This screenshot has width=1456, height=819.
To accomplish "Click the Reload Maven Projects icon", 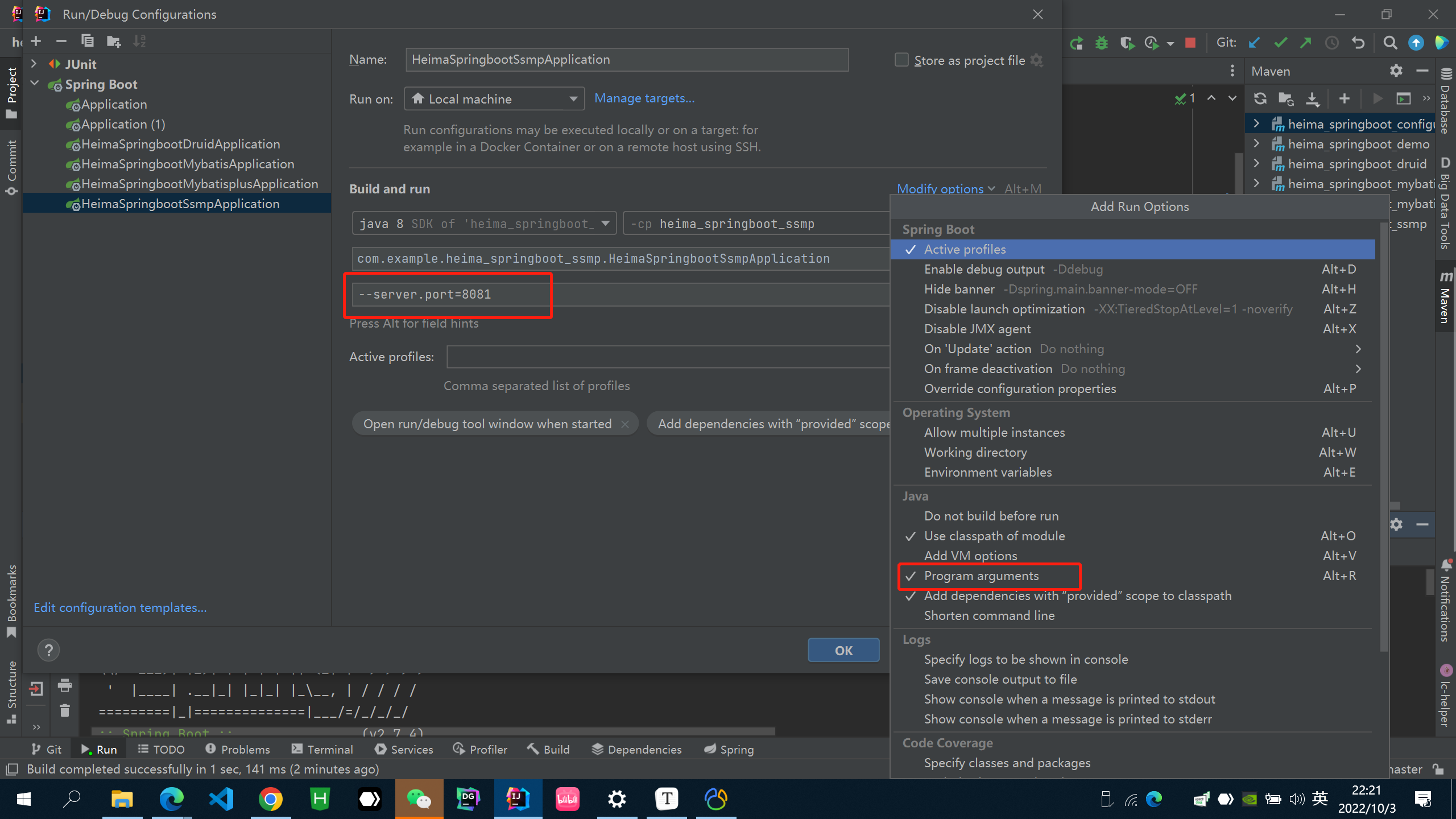I will [1260, 98].
